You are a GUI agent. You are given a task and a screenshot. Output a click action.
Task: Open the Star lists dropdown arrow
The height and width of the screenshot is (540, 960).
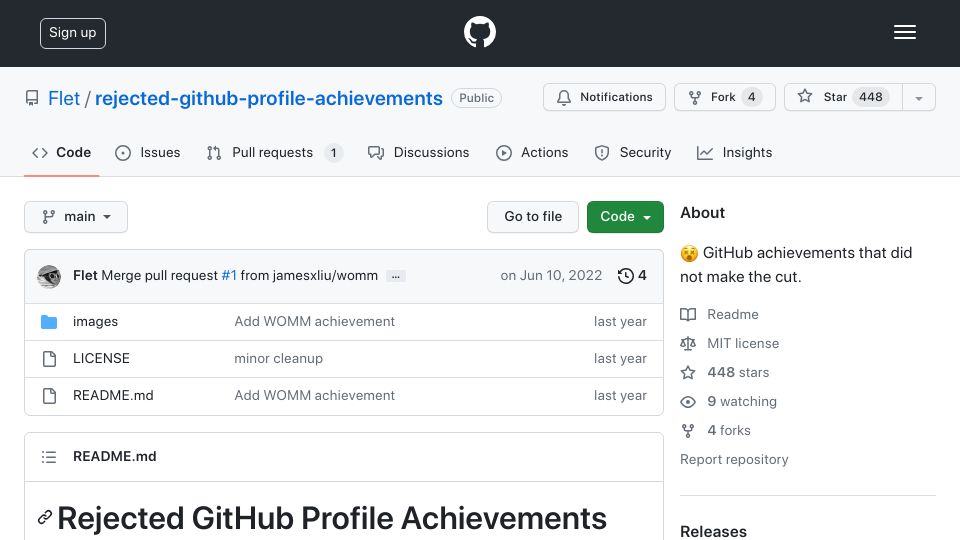click(918, 97)
